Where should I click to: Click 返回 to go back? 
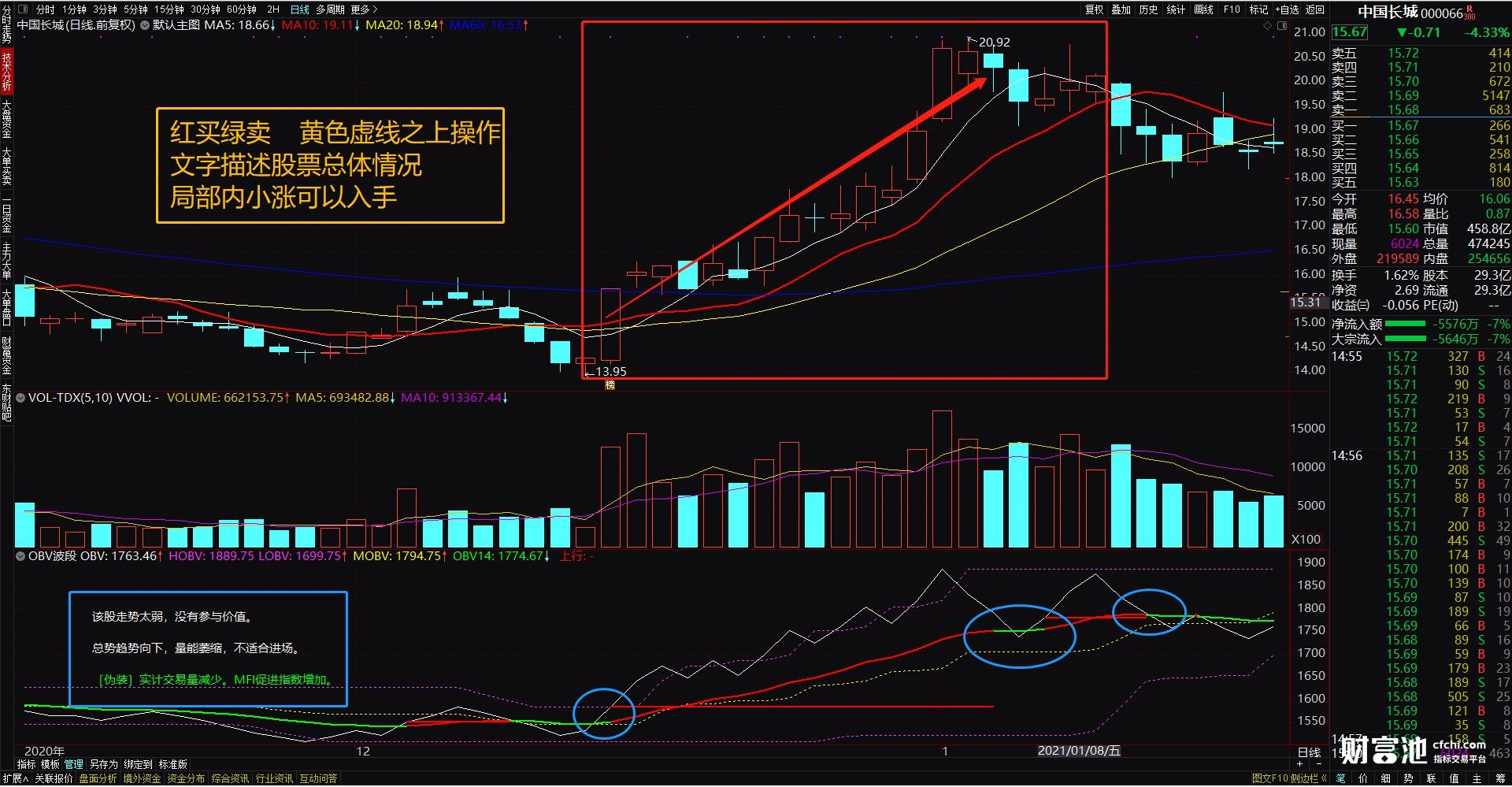[1315, 9]
